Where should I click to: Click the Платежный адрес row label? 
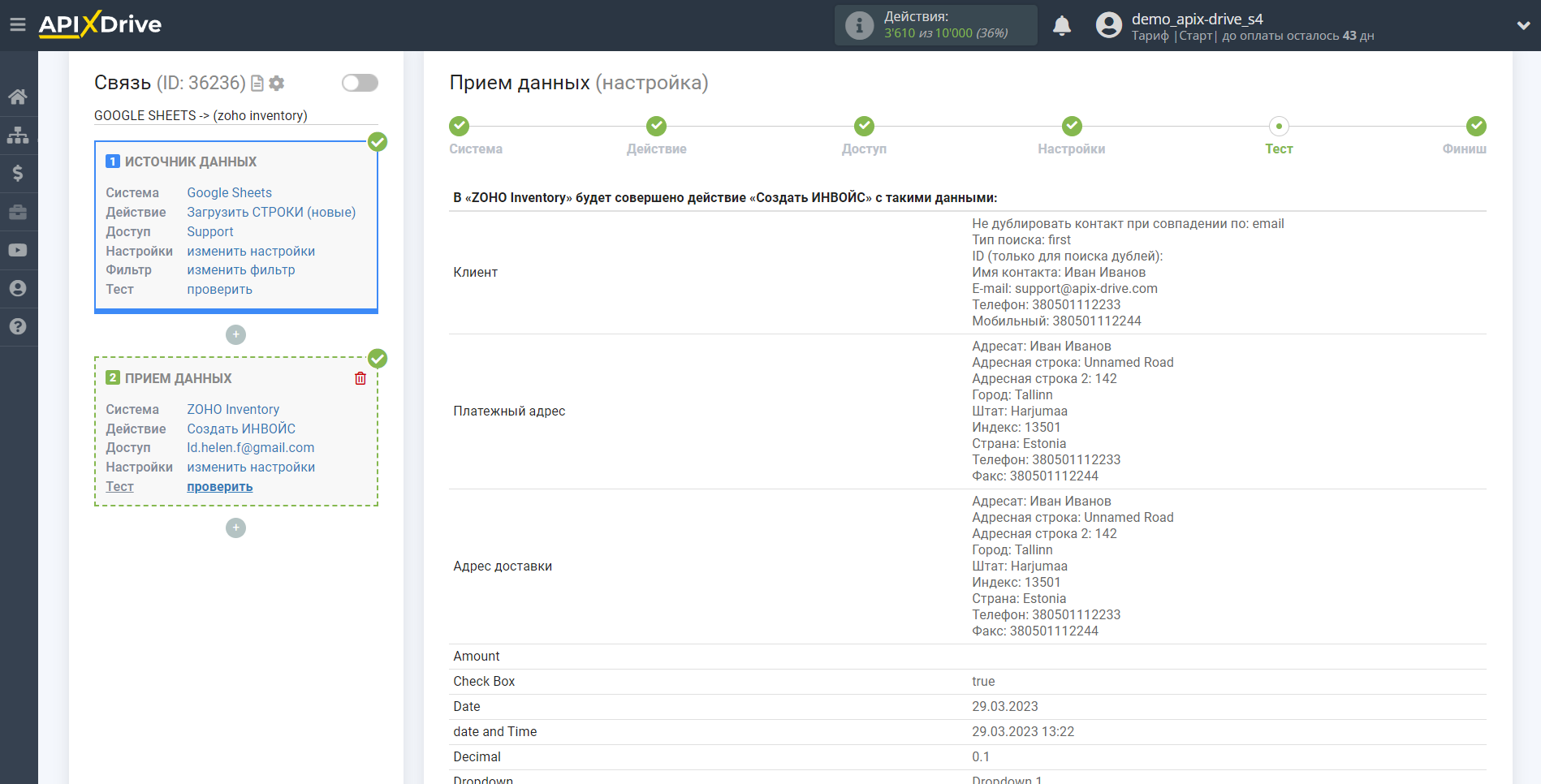click(509, 411)
